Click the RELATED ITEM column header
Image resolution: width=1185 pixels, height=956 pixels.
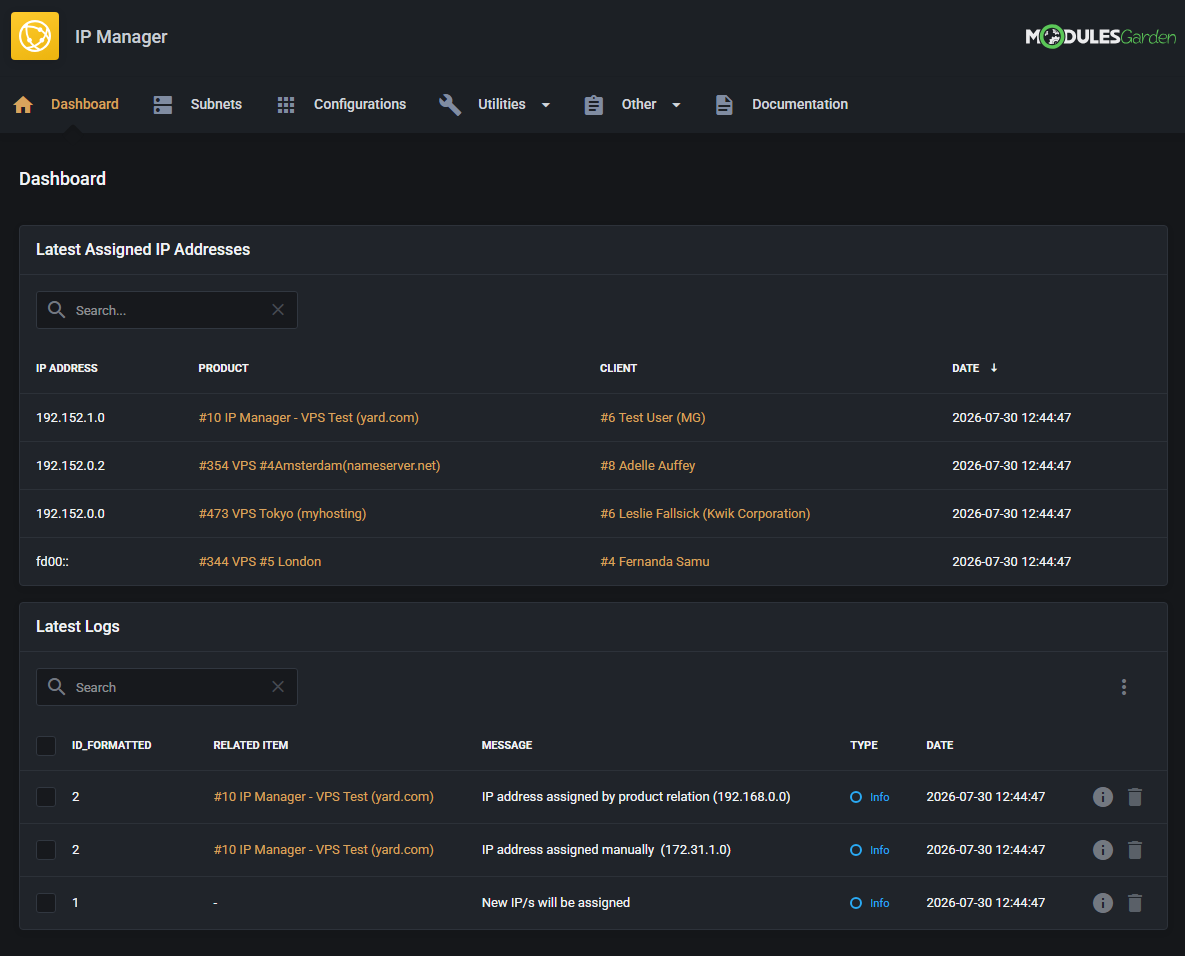(x=250, y=745)
